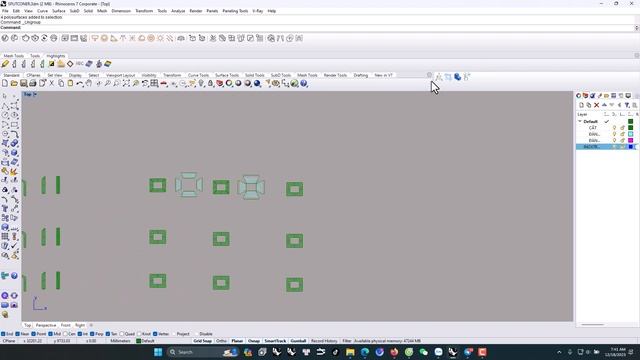Toggle the Perp osnap checkbox
Screen dimensions: 640x360
click(x=92, y=334)
